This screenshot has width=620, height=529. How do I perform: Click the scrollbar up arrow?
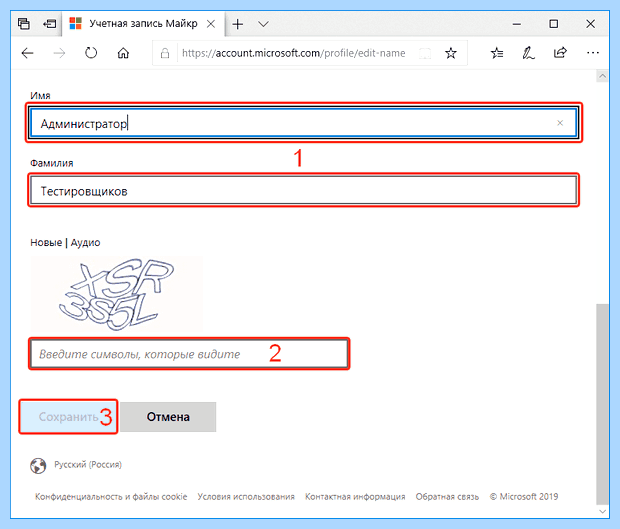coord(602,76)
